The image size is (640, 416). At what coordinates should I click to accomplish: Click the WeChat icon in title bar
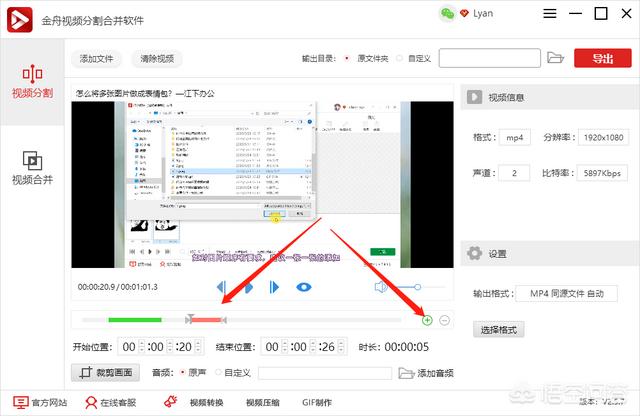(447, 14)
